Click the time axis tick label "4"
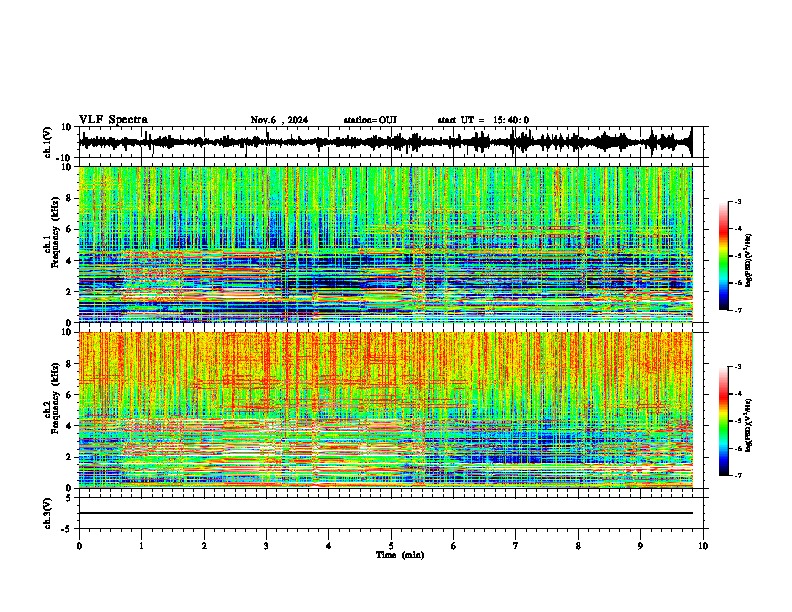The width and height of the screenshot is (792, 612). click(x=328, y=546)
